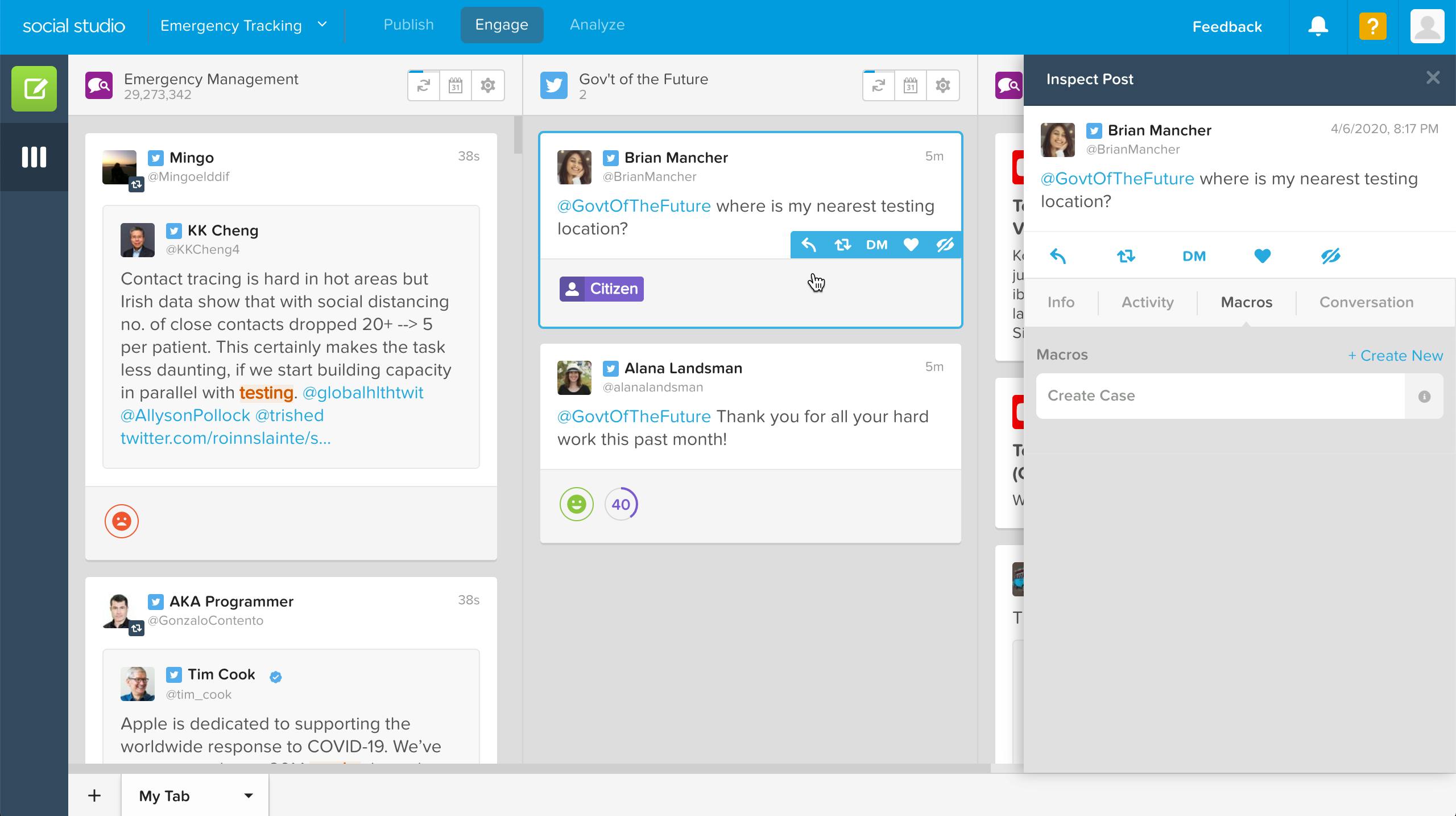Click the Reply icon on Brian Mancher's post

pos(807,244)
